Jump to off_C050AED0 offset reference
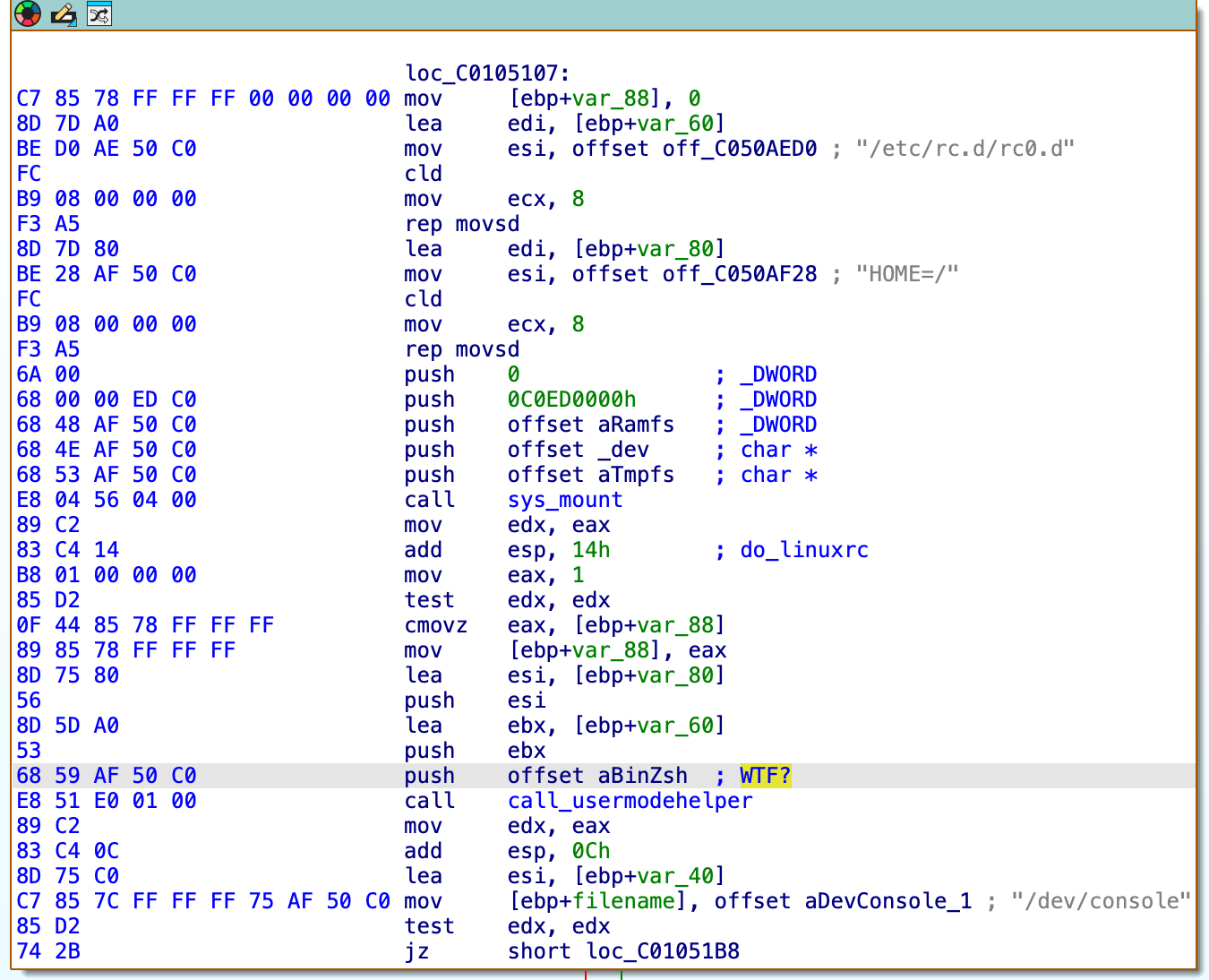1209x980 pixels. tap(740, 149)
